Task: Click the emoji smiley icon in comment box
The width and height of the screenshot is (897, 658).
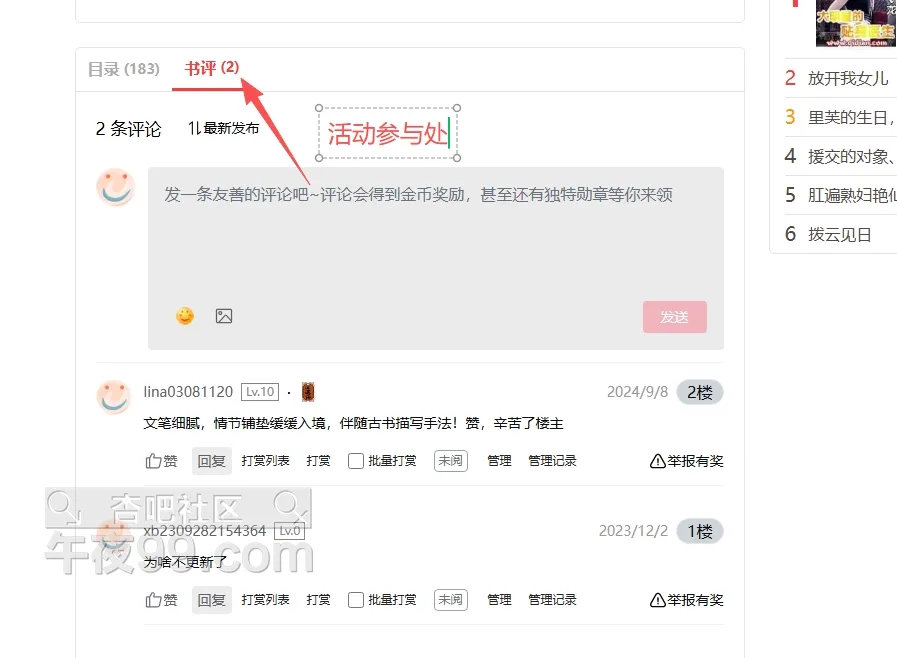Action: pos(185,316)
